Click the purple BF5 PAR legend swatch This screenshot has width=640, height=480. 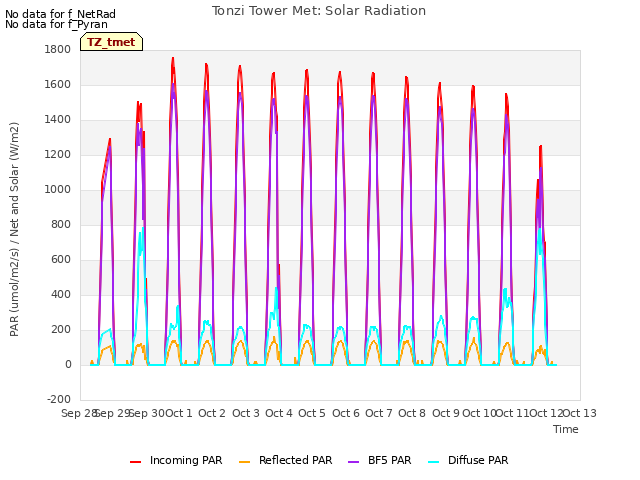point(353,461)
